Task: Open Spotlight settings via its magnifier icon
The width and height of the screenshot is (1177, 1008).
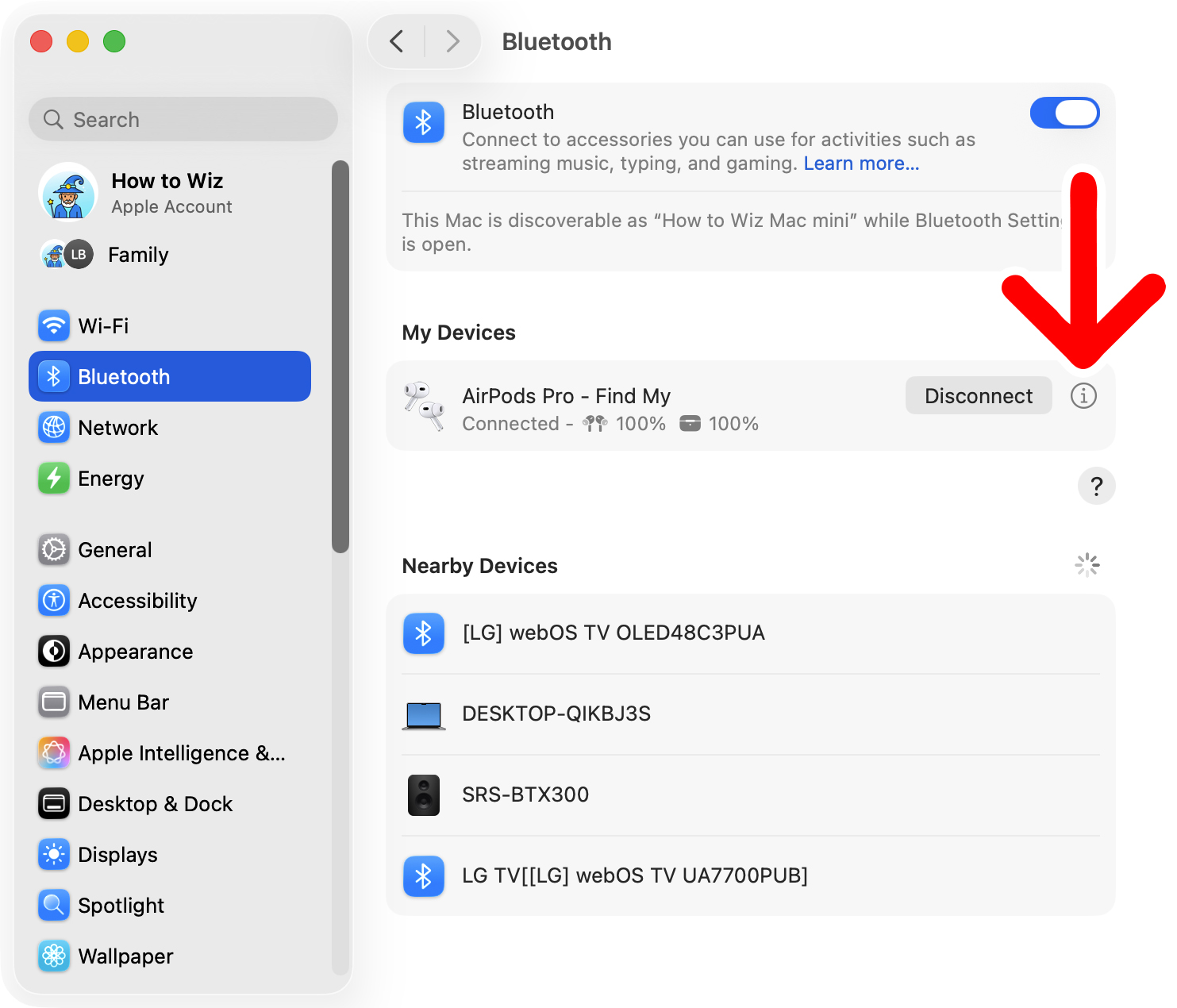Action: pyautogui.click(x=53, y=905)
